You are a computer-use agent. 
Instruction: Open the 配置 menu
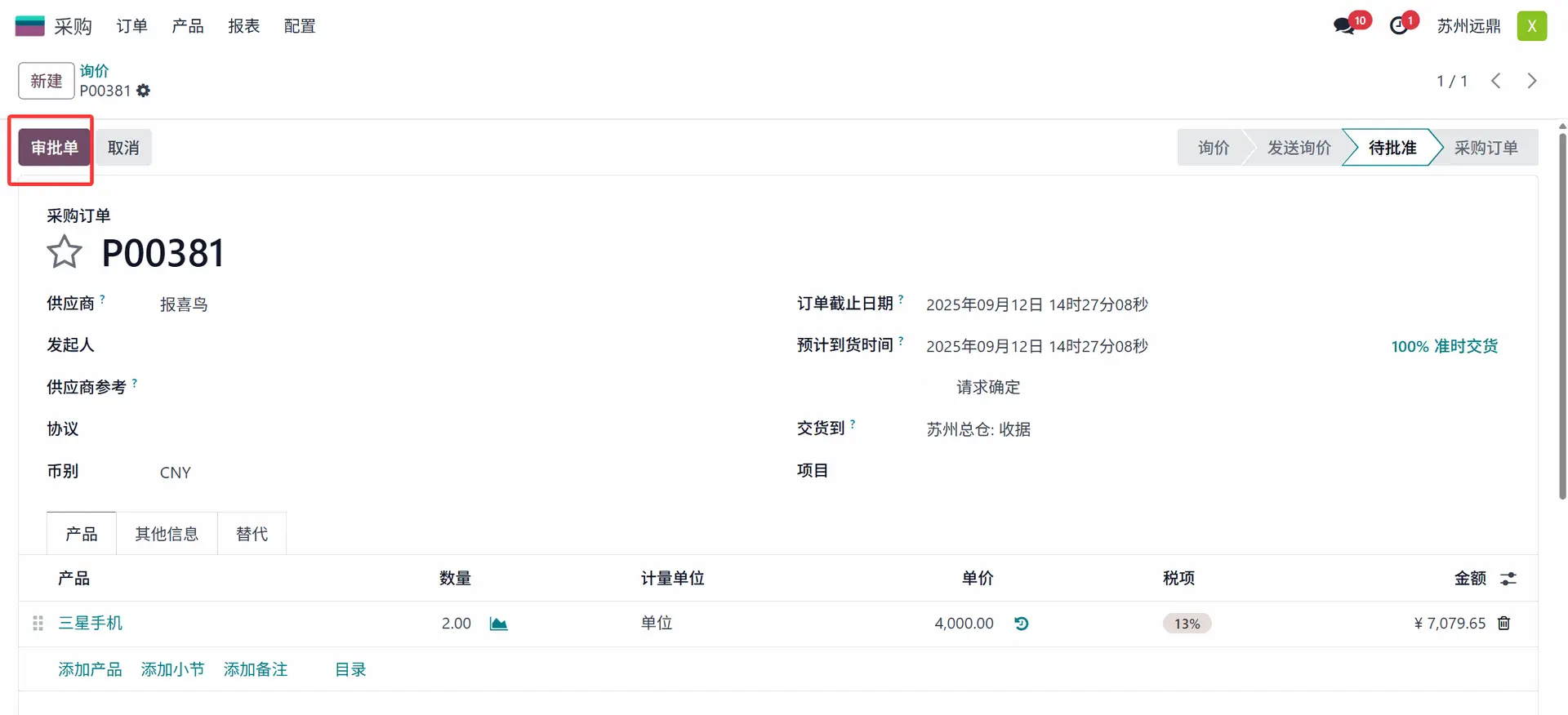[300, 26]
